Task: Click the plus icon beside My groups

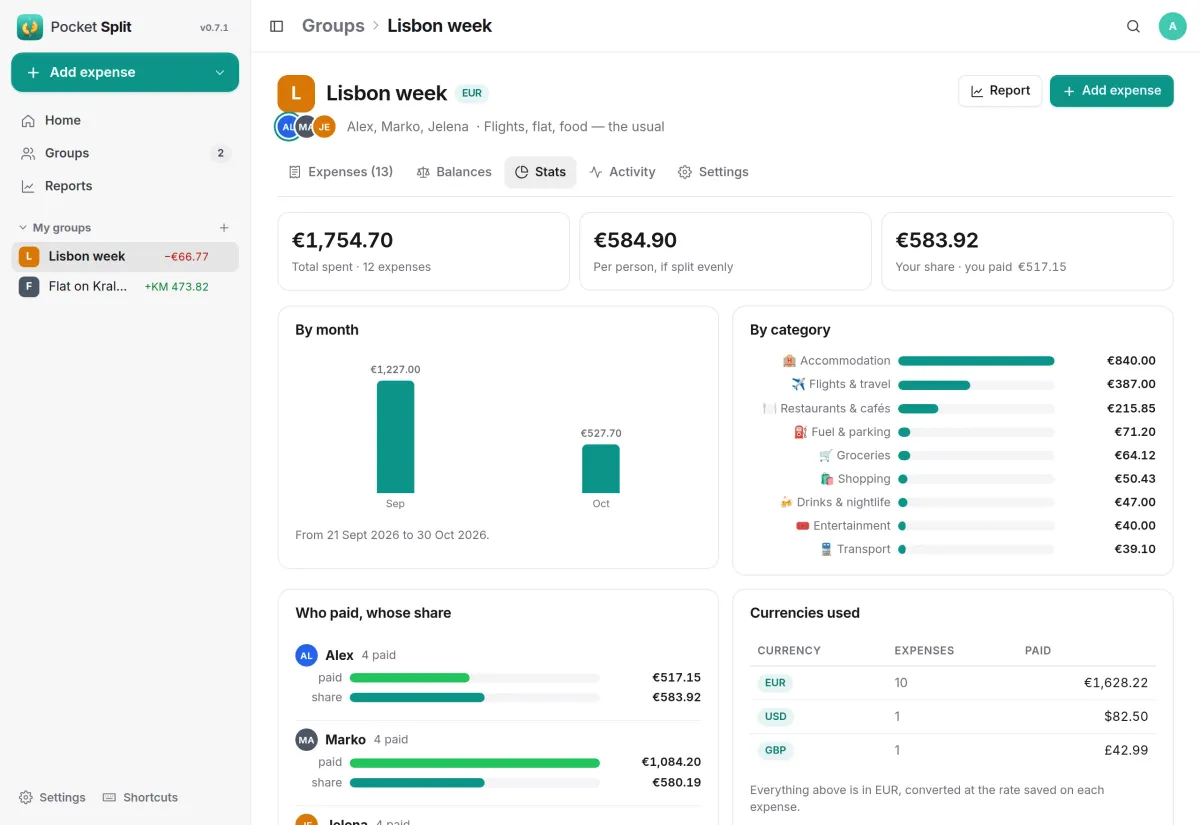Action: pos(224,228)
